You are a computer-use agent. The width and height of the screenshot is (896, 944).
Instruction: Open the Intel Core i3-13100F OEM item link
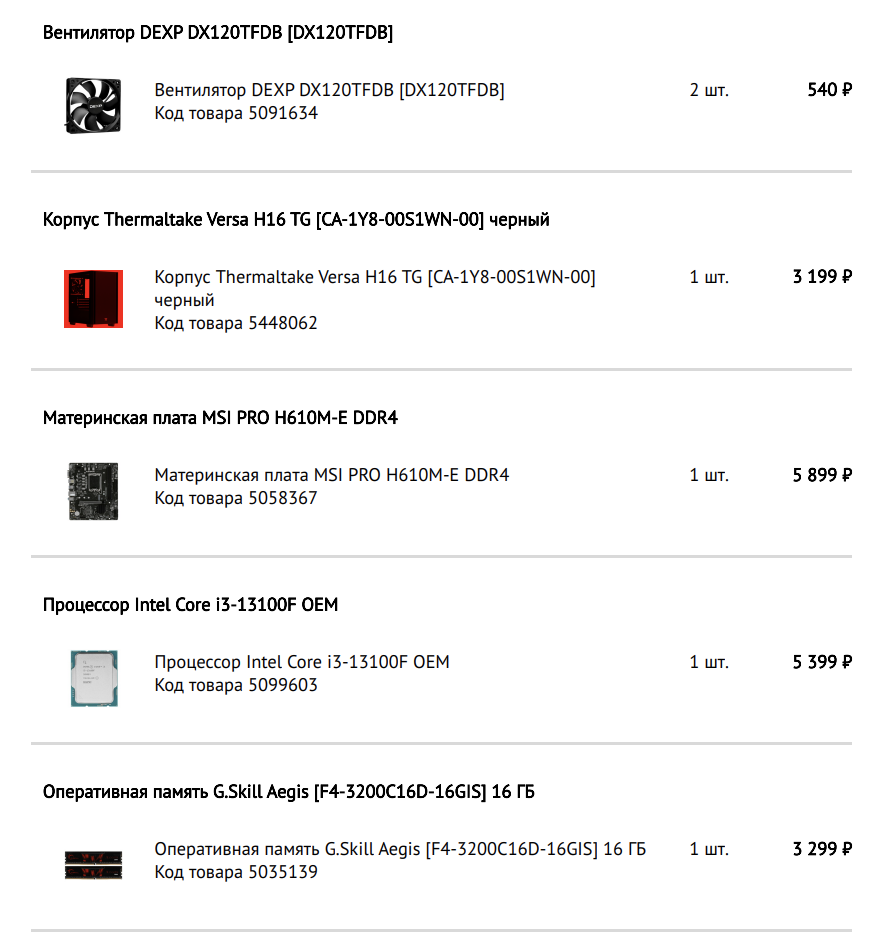(x=302, y=662)
